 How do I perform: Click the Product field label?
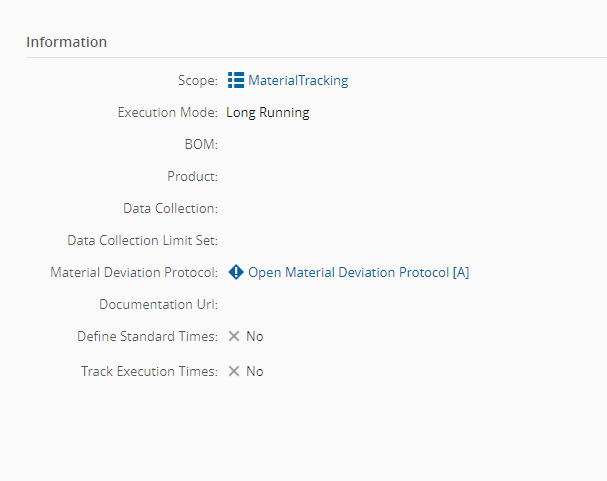[193, 176]
